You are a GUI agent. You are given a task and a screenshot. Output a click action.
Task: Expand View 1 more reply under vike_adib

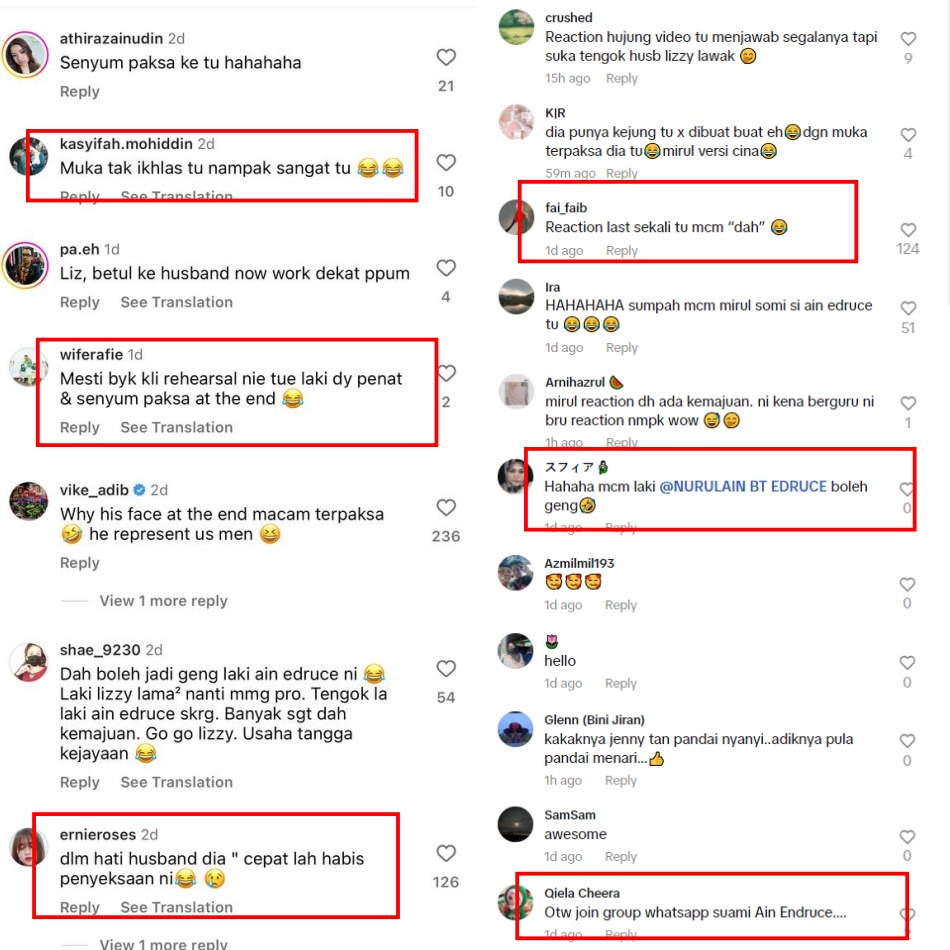tap(164, 601)
